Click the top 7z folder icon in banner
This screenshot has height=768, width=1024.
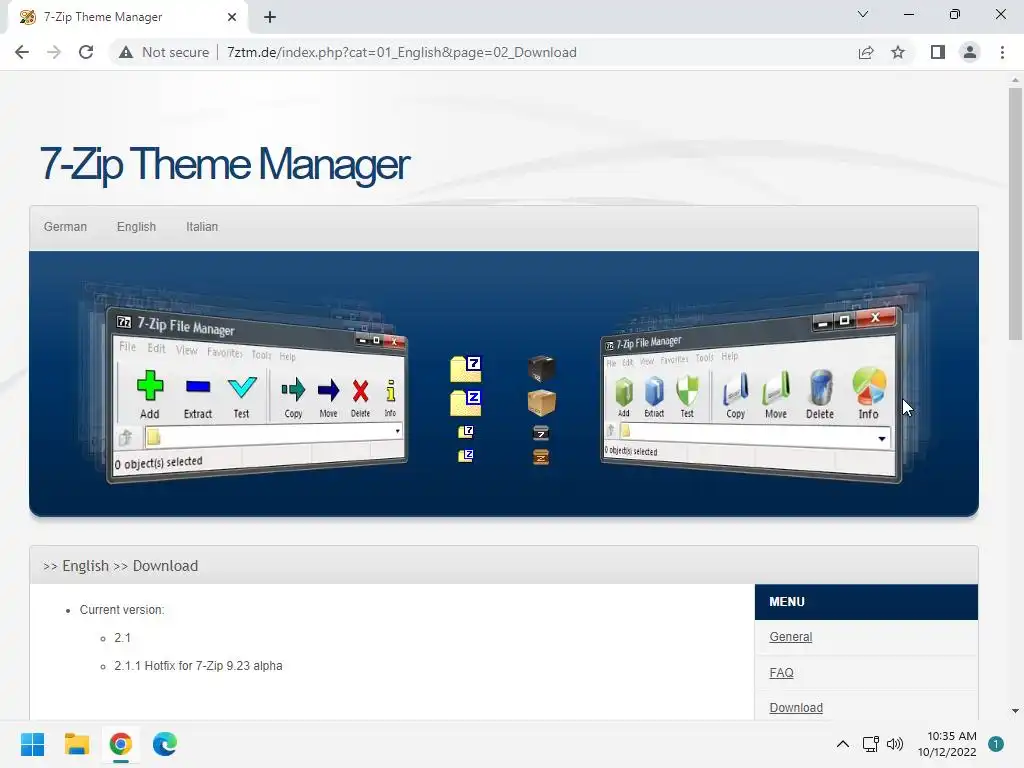coord(466,369)
